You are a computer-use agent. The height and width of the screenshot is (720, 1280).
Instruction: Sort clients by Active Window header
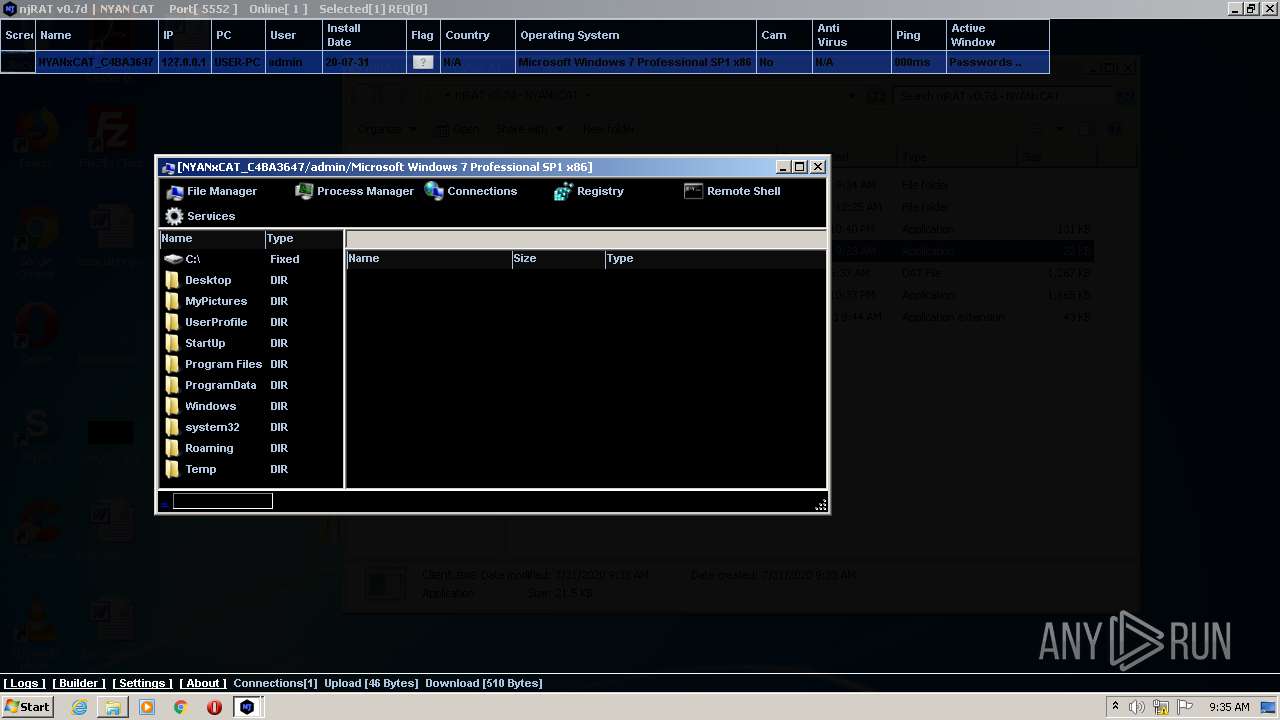pos(997,35)
